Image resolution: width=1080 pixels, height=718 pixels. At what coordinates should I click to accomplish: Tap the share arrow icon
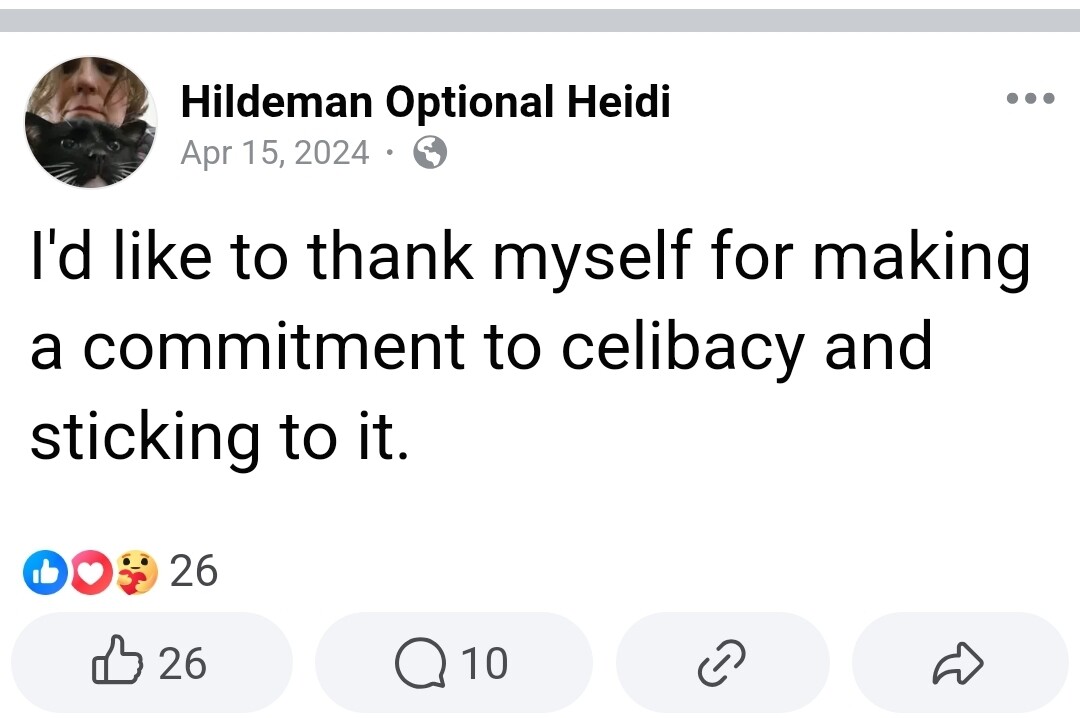[x=959, y=663]
